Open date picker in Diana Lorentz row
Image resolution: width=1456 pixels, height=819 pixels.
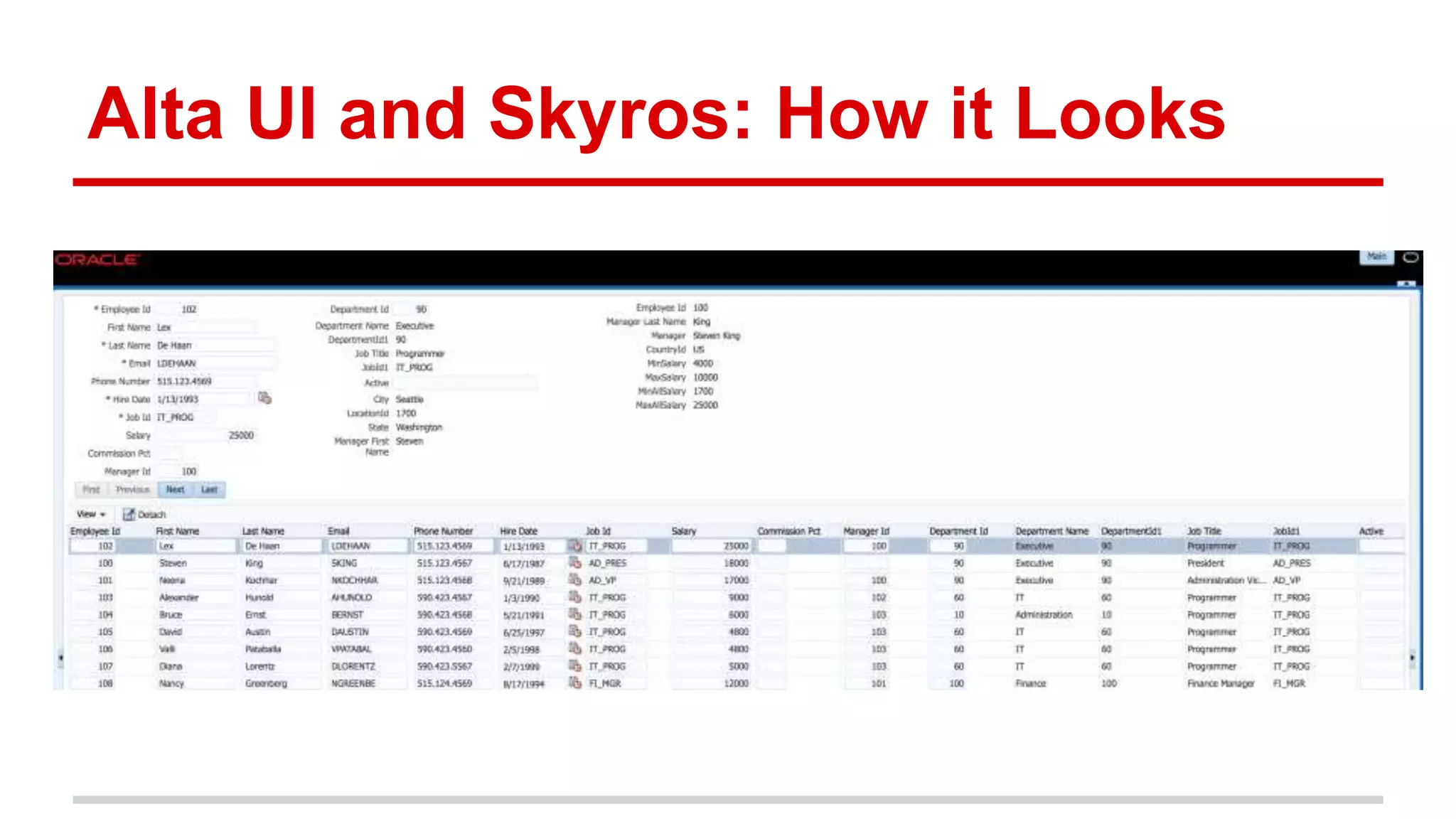coord(575,665)
